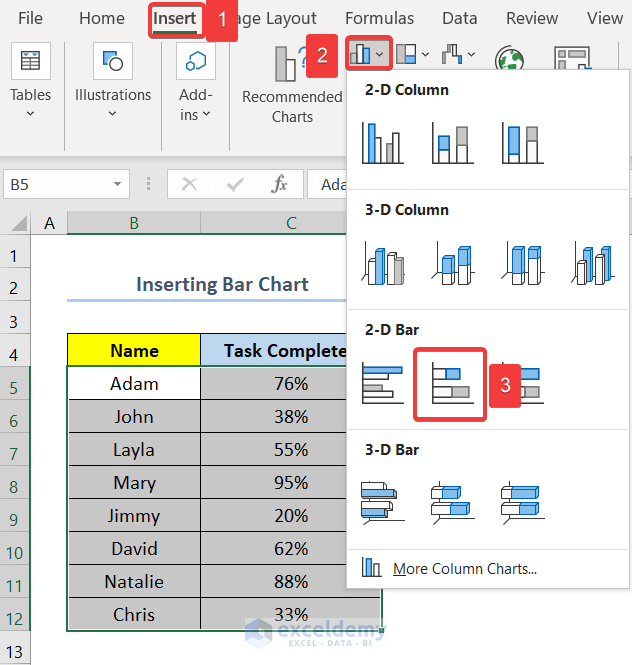Screen dimensions: 632x665
Task: Click the 20% cell
Action: tap(274, 516)
